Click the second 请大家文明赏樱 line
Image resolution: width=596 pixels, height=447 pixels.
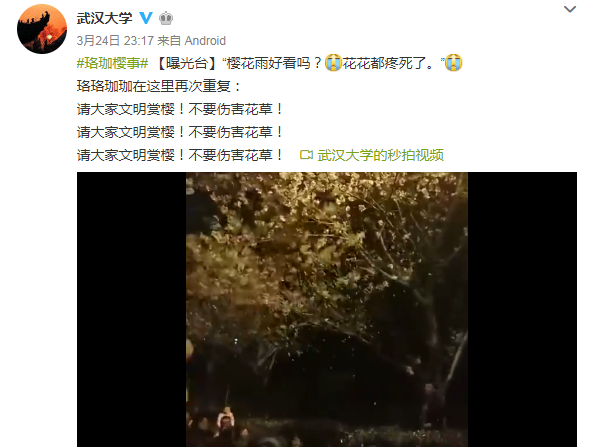pyautogui.click(x=181, y=132)
